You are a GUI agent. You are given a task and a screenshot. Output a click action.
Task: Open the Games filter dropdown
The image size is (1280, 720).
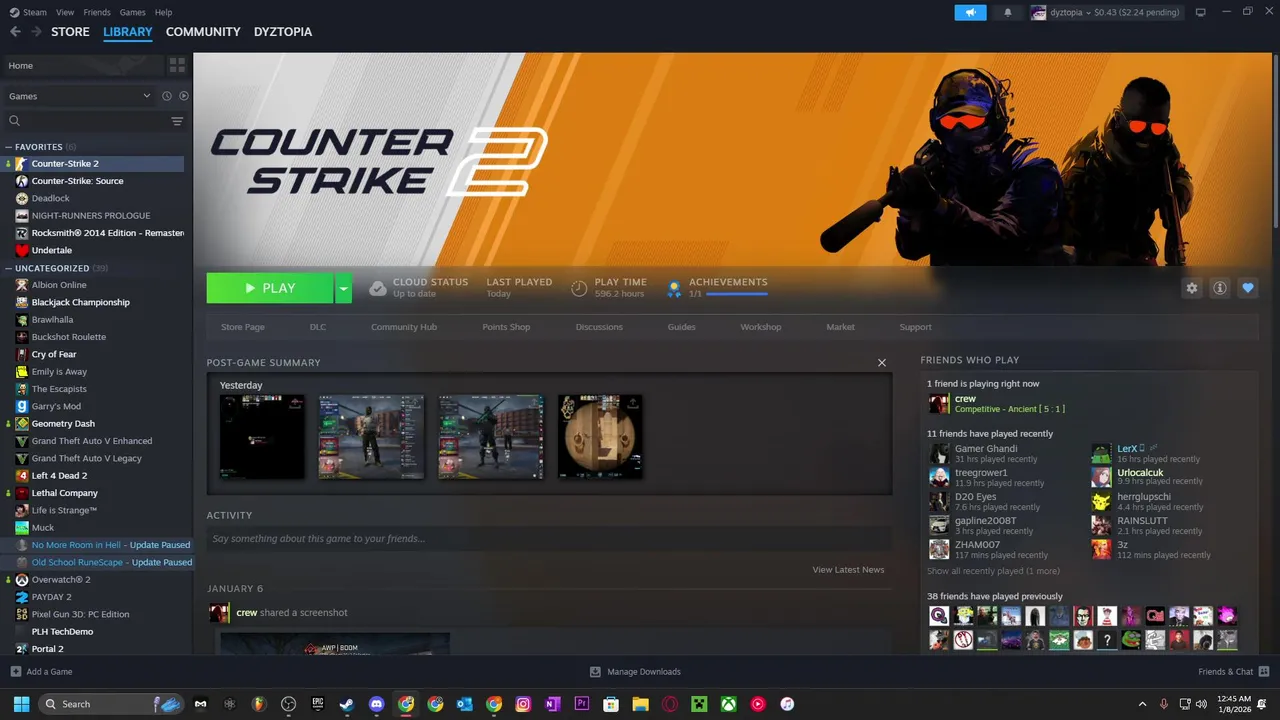[79, 96]
